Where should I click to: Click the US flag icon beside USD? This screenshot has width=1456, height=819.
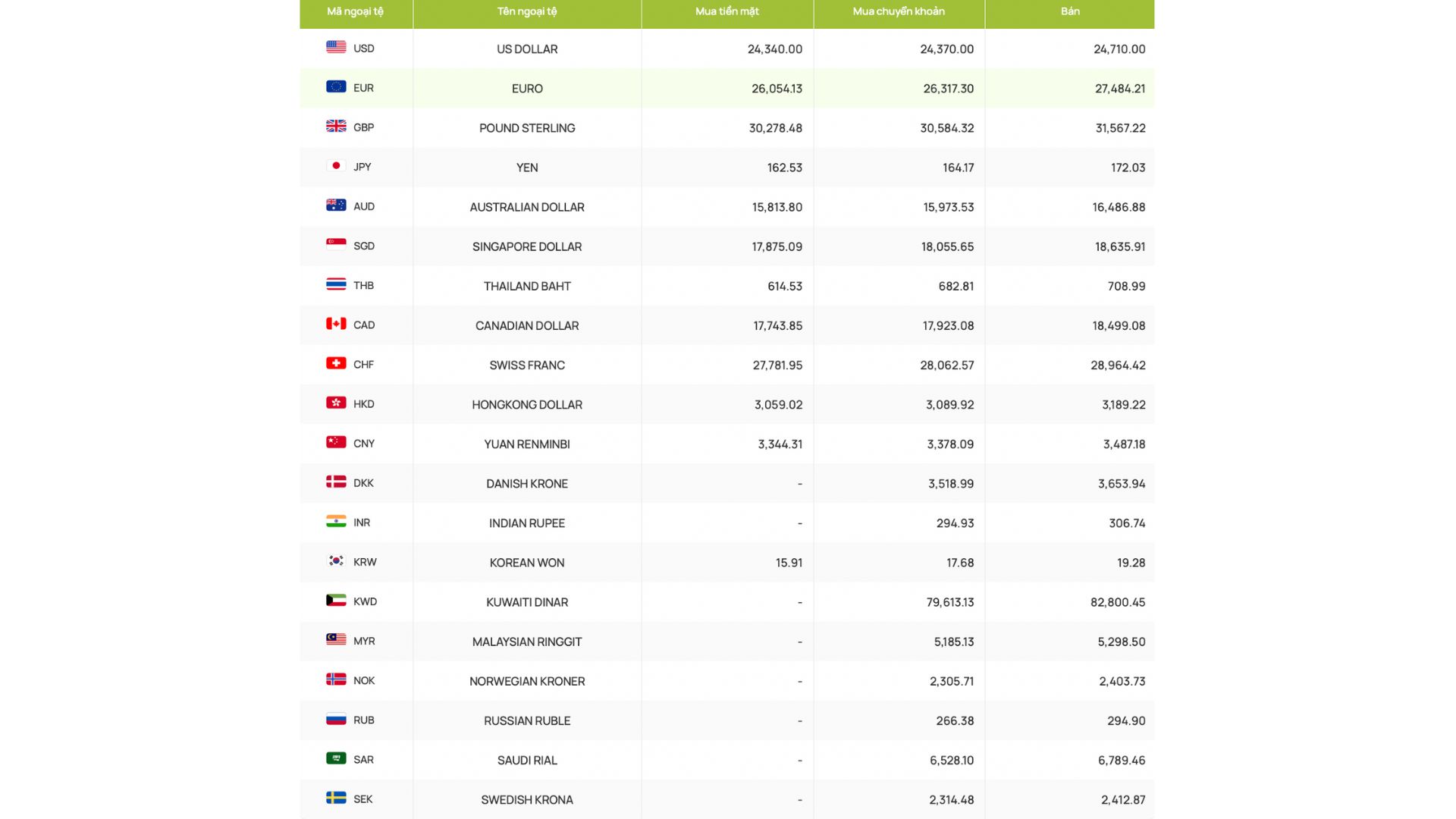tap(336, 47)
